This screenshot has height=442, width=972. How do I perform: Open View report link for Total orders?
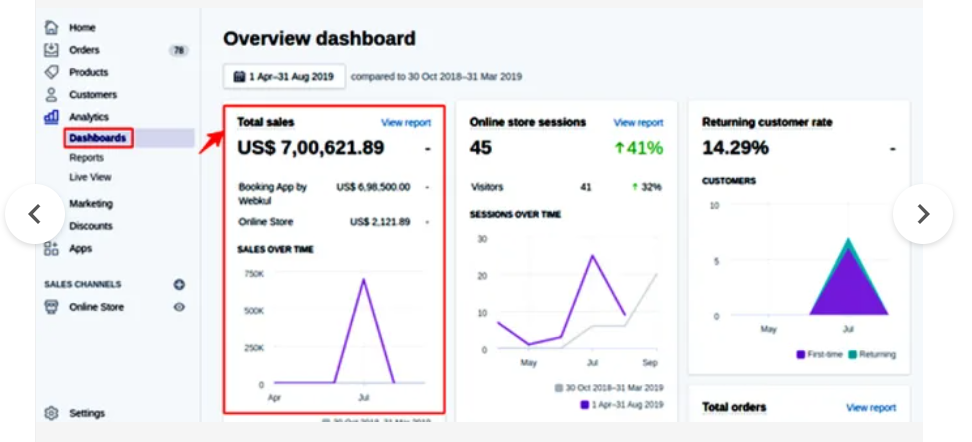pos(870,408)
